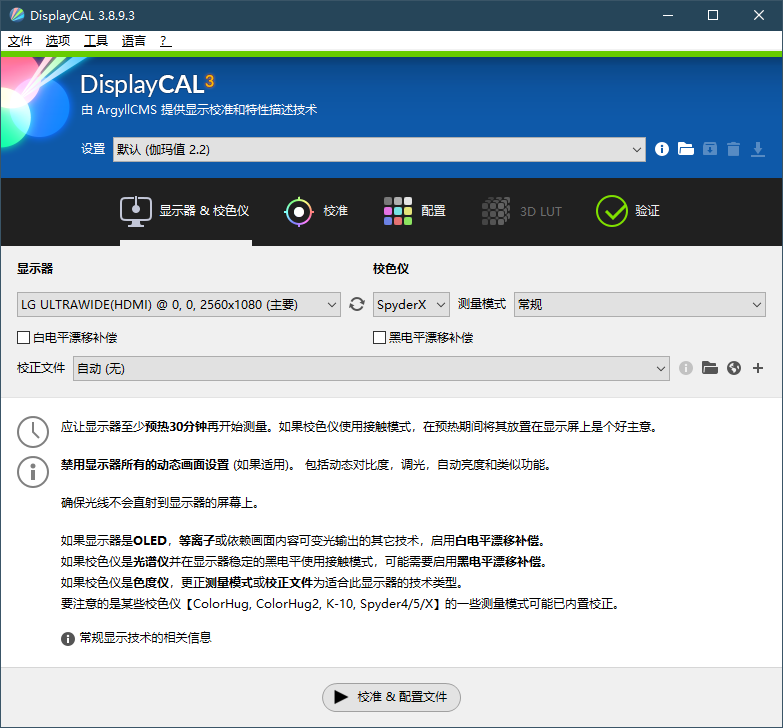
Task: Click the colorful profile grid icon
Action: (398, 211)
